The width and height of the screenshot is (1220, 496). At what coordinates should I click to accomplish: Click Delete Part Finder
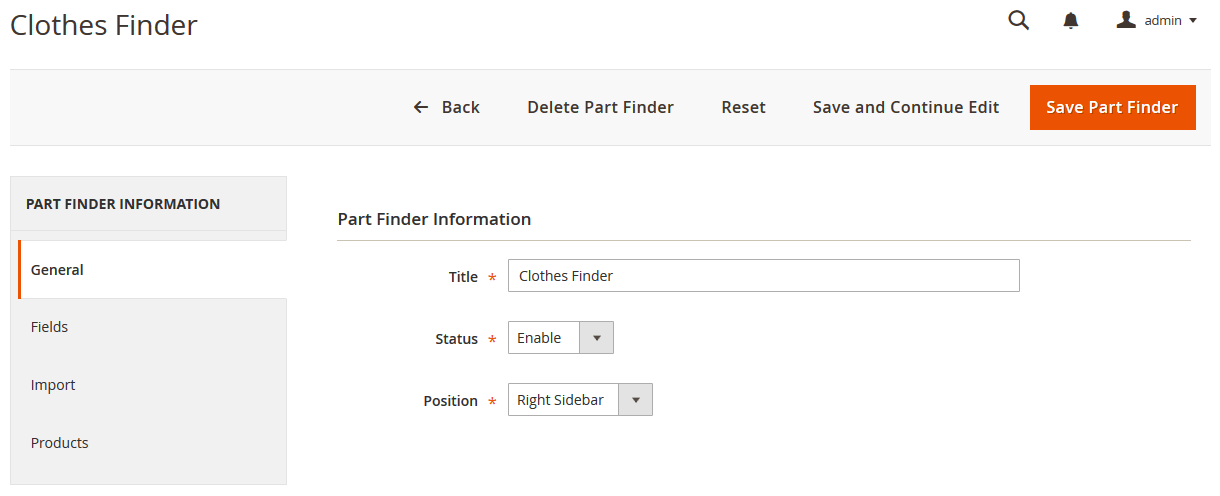click(600, 107)
